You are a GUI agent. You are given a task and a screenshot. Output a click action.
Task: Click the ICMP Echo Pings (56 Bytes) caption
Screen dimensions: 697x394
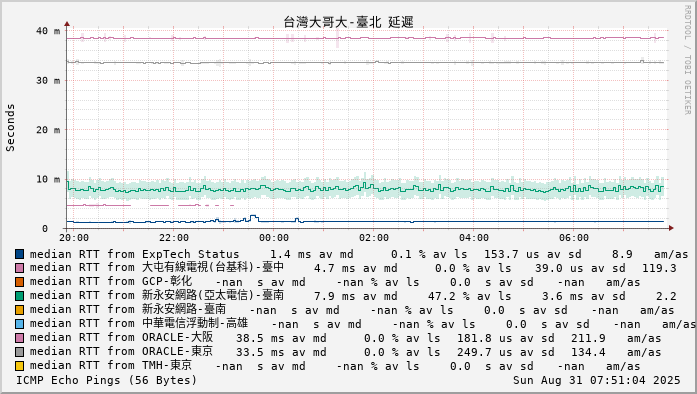coord(106,381)
